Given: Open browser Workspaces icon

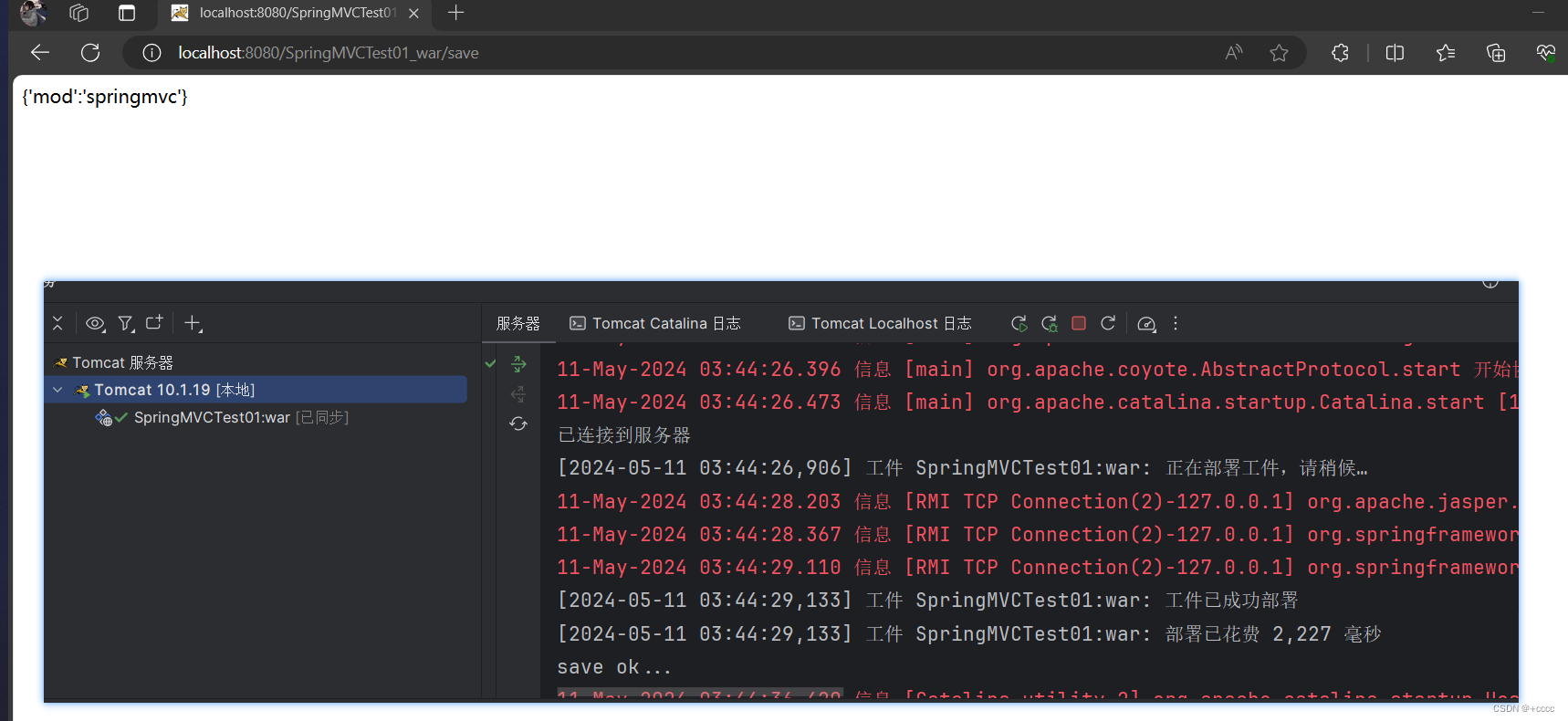Looking at the screenshot, I should (79, 13).
